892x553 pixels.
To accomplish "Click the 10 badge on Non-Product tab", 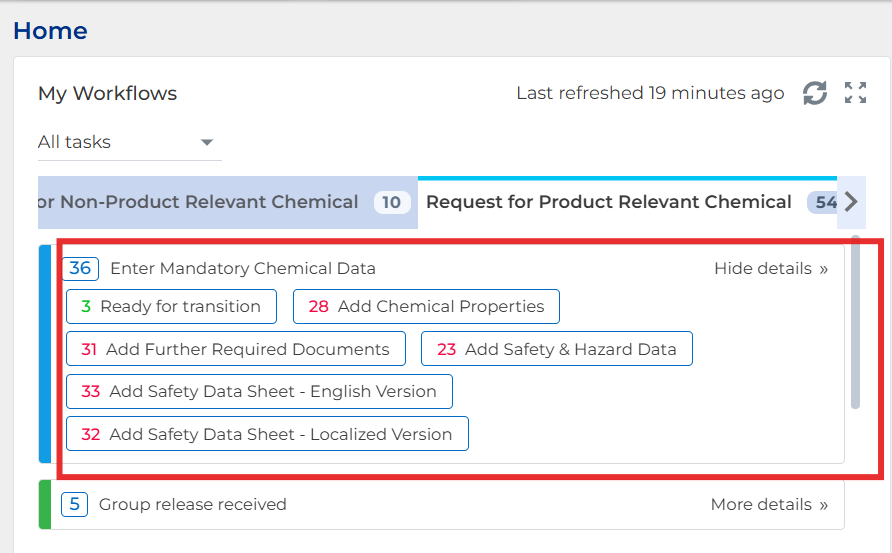I will 391,203.
